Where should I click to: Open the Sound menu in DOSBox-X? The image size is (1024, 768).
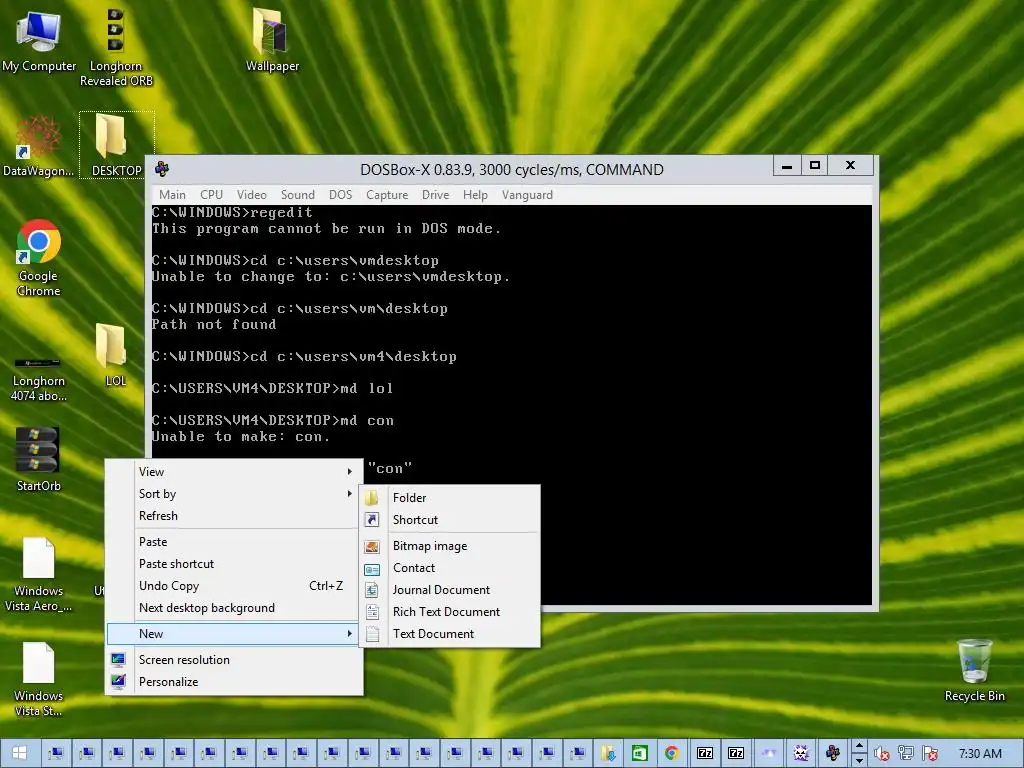(x=298, y=195)
